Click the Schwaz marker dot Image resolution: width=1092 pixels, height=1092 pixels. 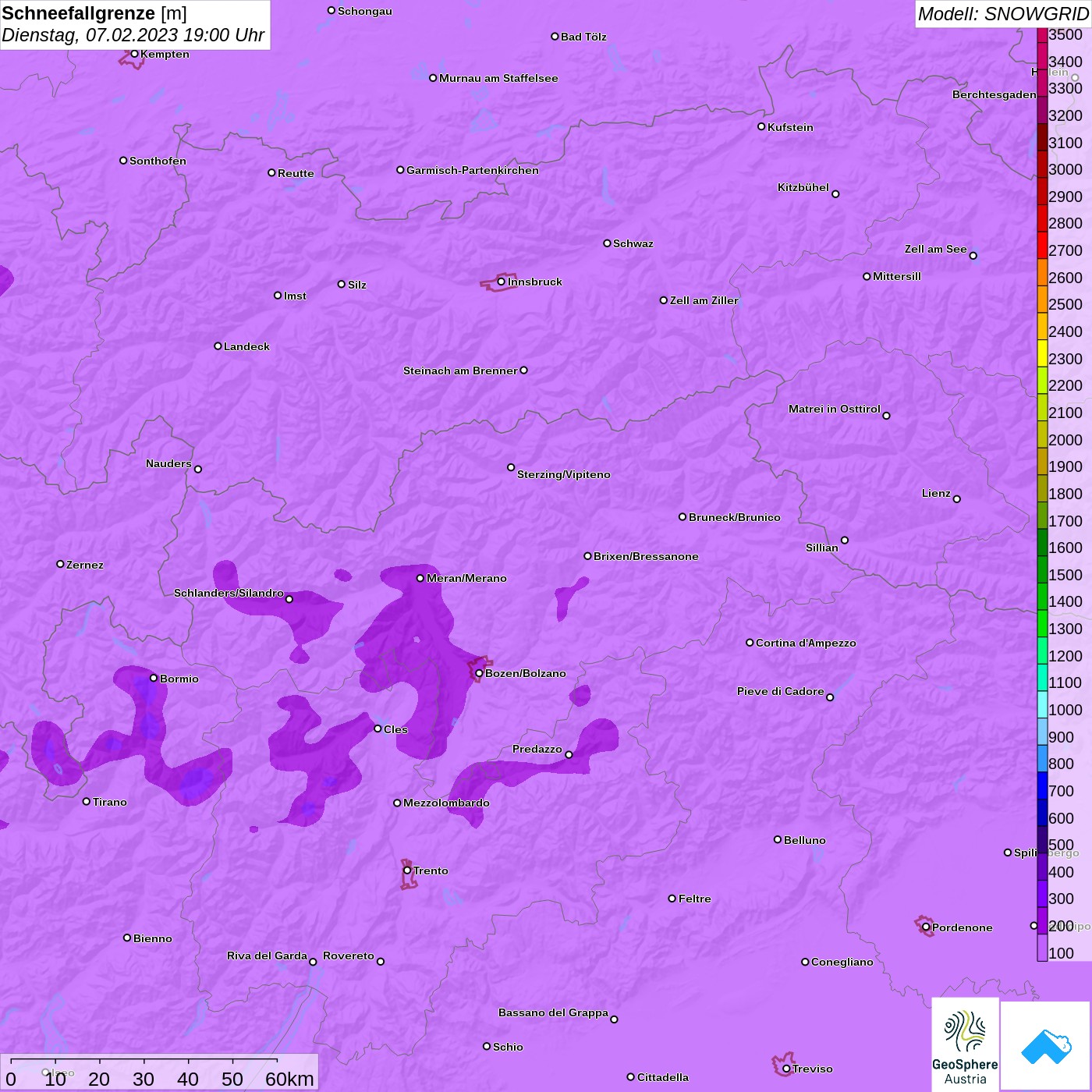pos(607,243)
